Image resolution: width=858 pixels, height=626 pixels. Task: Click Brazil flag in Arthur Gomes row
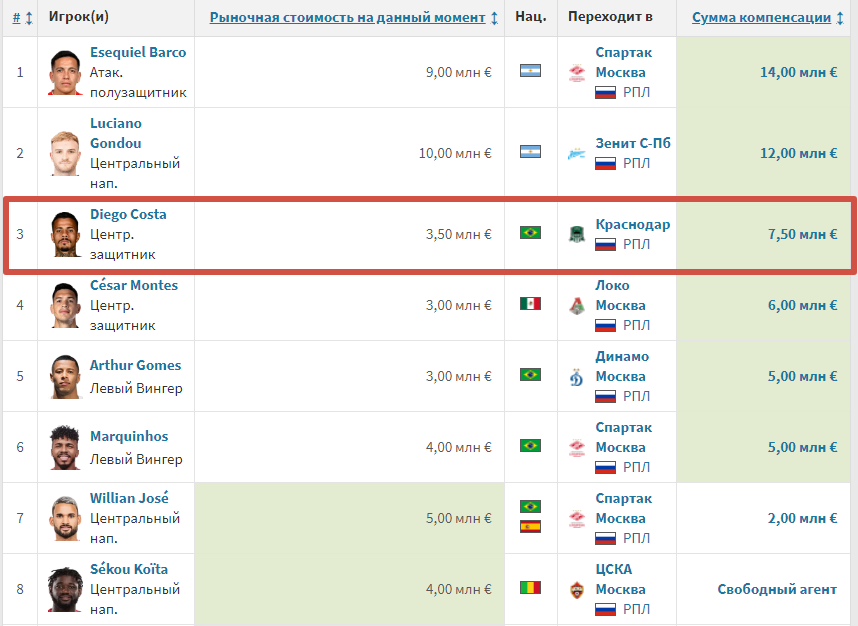pyautogui.click(x=530, y=375)
